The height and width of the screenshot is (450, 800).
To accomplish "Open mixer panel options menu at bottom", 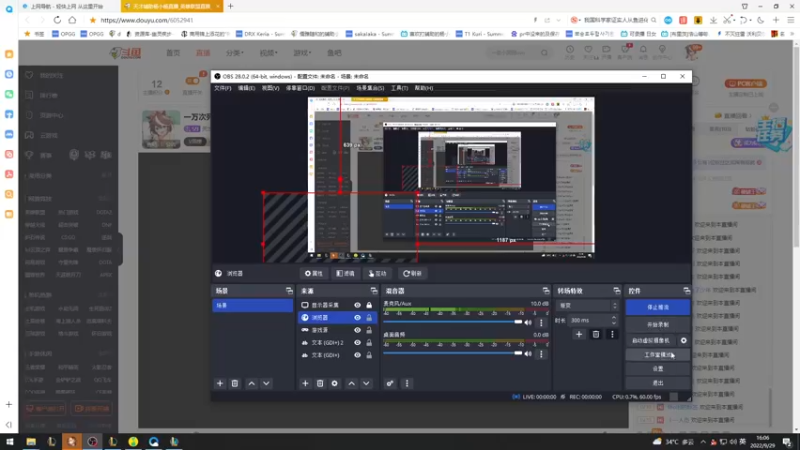I will click(x=407, y=383).
